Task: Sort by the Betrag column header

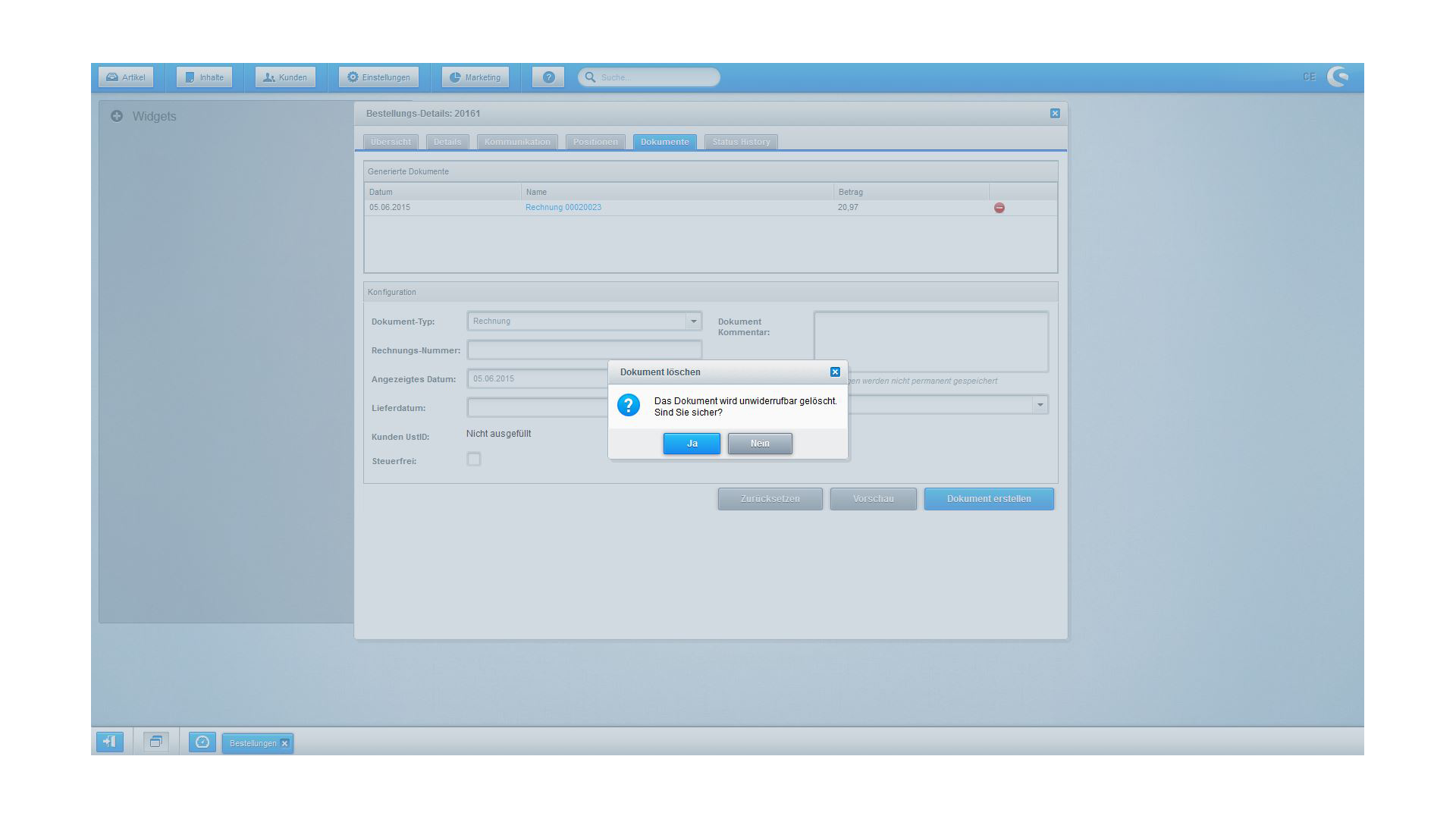Action: (x=912, y=192)
